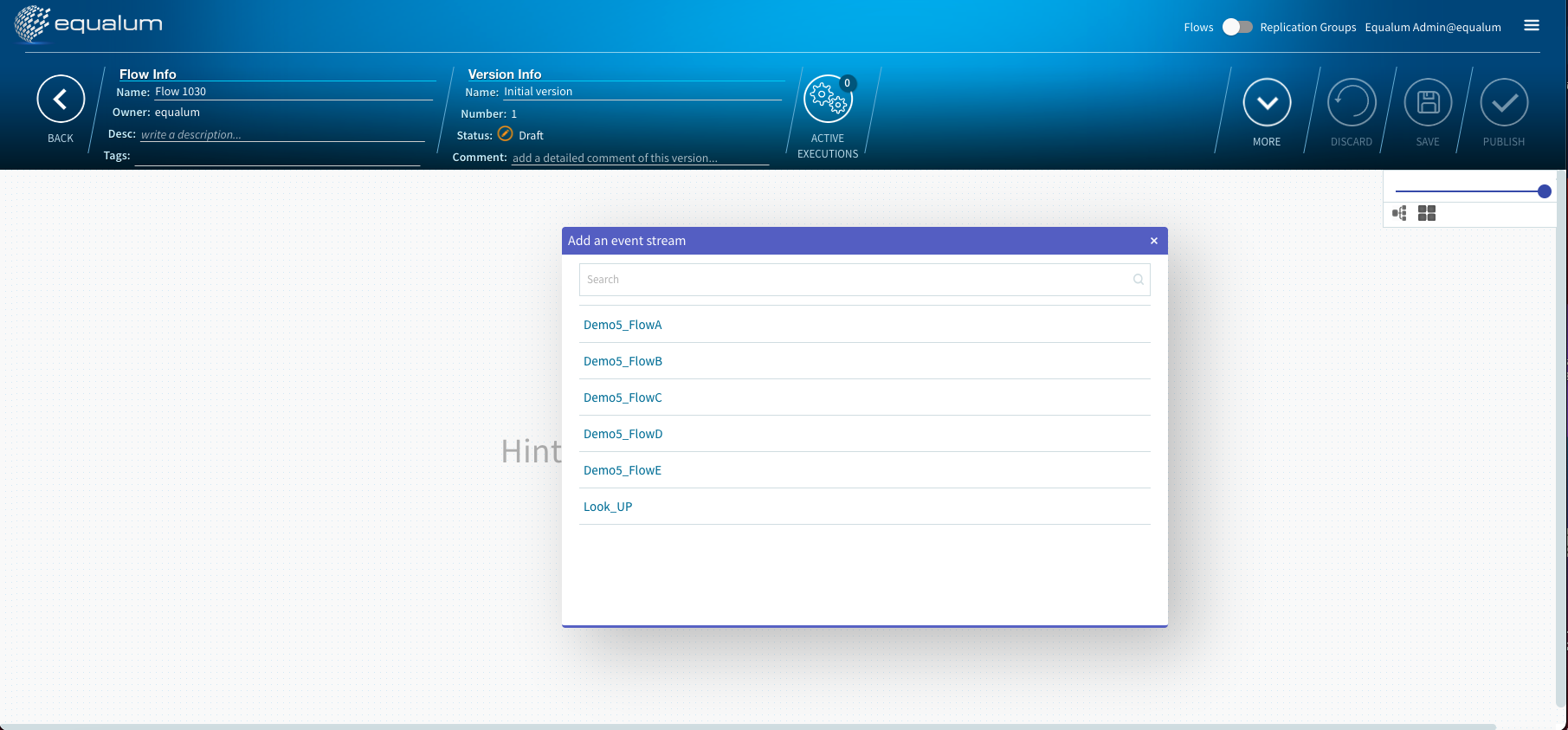Click the Flows label
The width and height of the screenshot is (1568, 730).
(x=1198, y=27)
